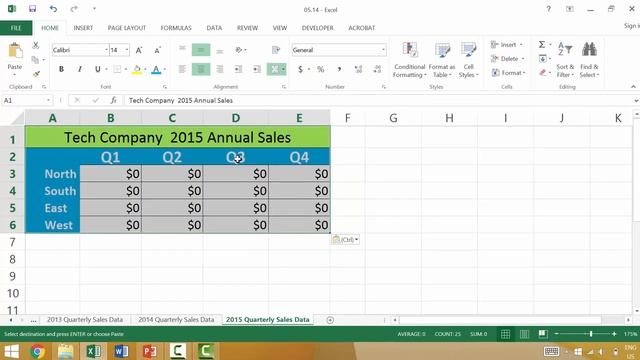Switch to the FORMULAS tab
The height and width of the screenshot is (360, 640).
(x=176, y=28)
